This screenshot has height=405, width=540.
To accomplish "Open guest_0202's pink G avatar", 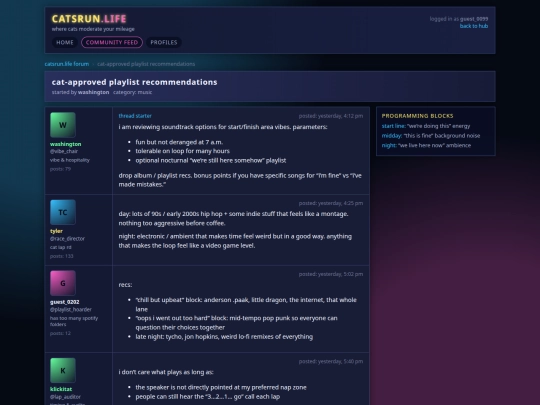I will tap(63, 283).
